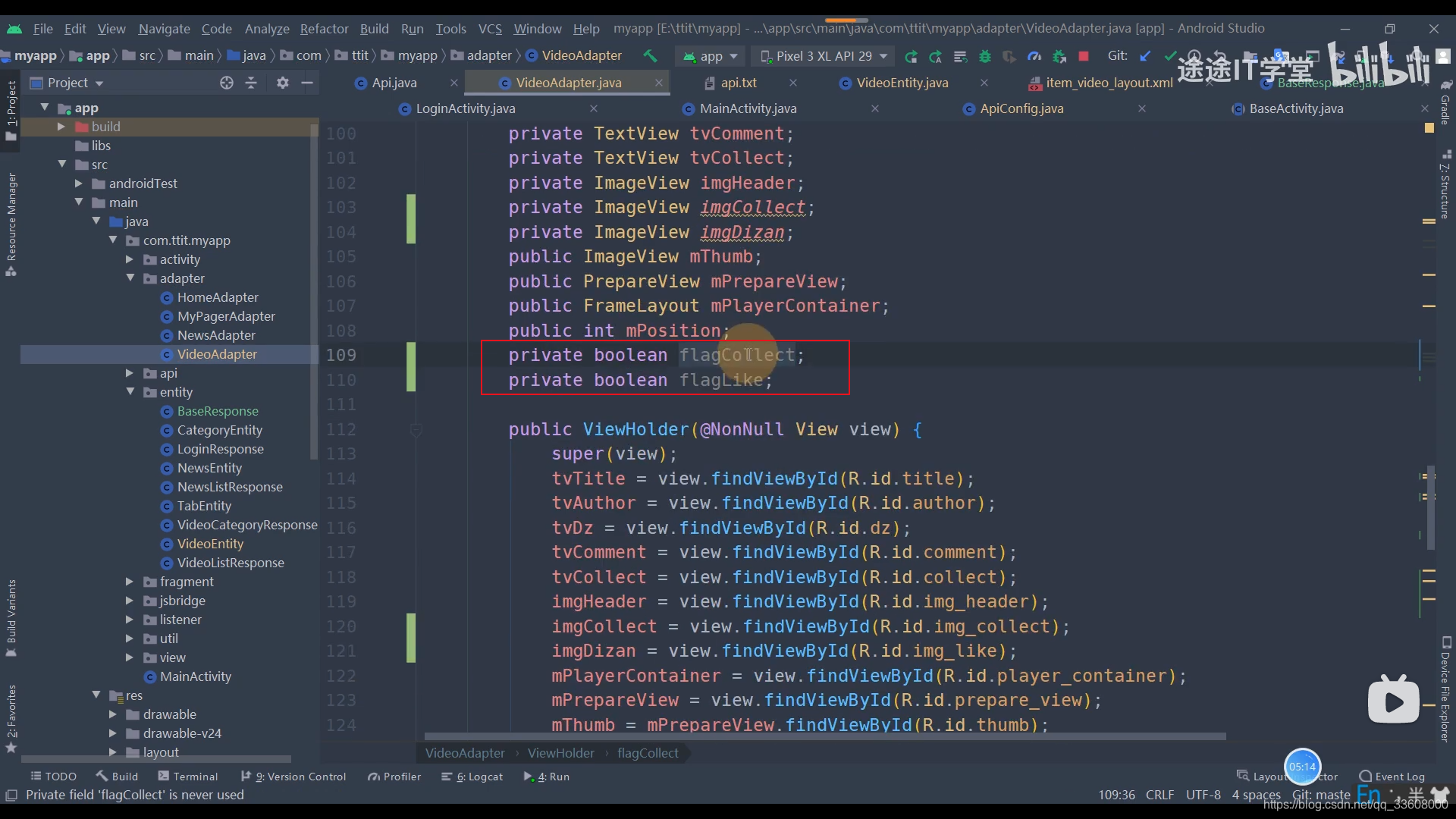Switch to the LoginActivity.java tab
1456x819 pixels.
pos(465,108)
